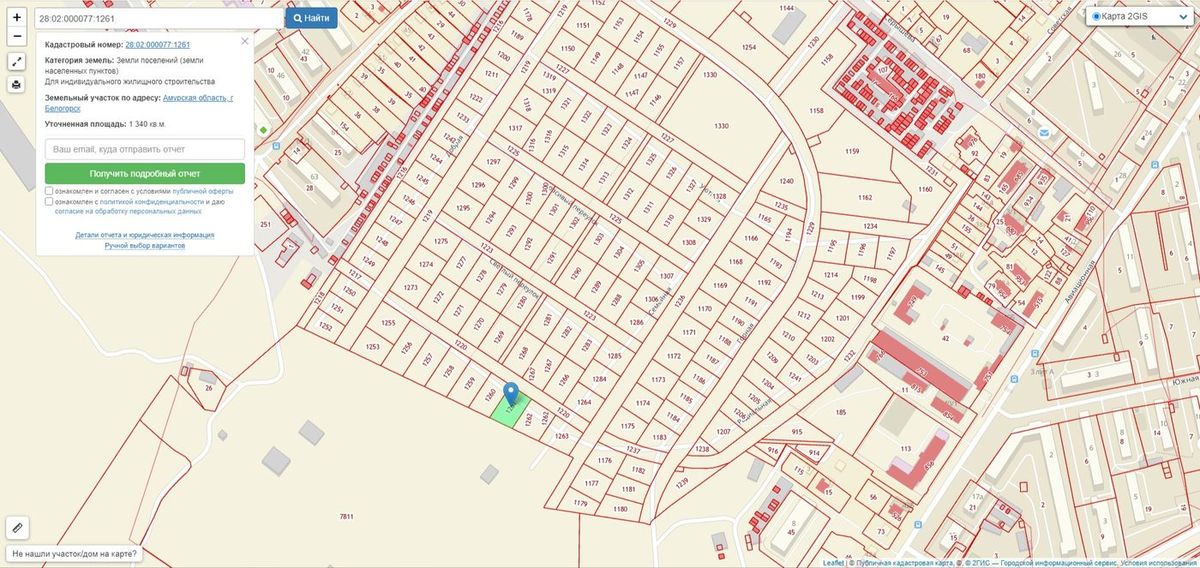The image size is (1200, 568).
Task: Click parcel labeled 1179
Action: pos(579,504)
